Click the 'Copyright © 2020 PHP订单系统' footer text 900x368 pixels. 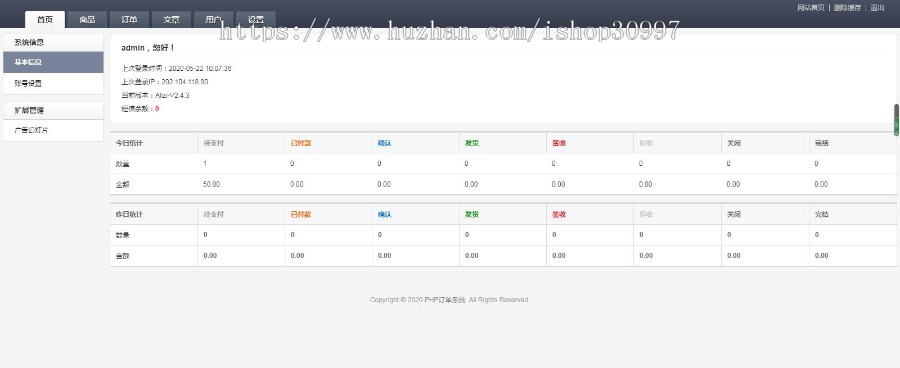[418, 300]
